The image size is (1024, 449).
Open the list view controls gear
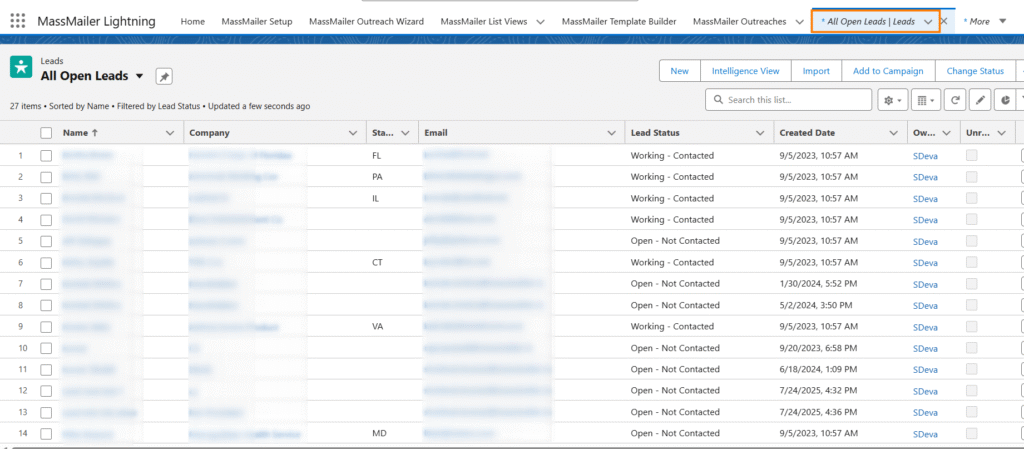tap(890, 100)
